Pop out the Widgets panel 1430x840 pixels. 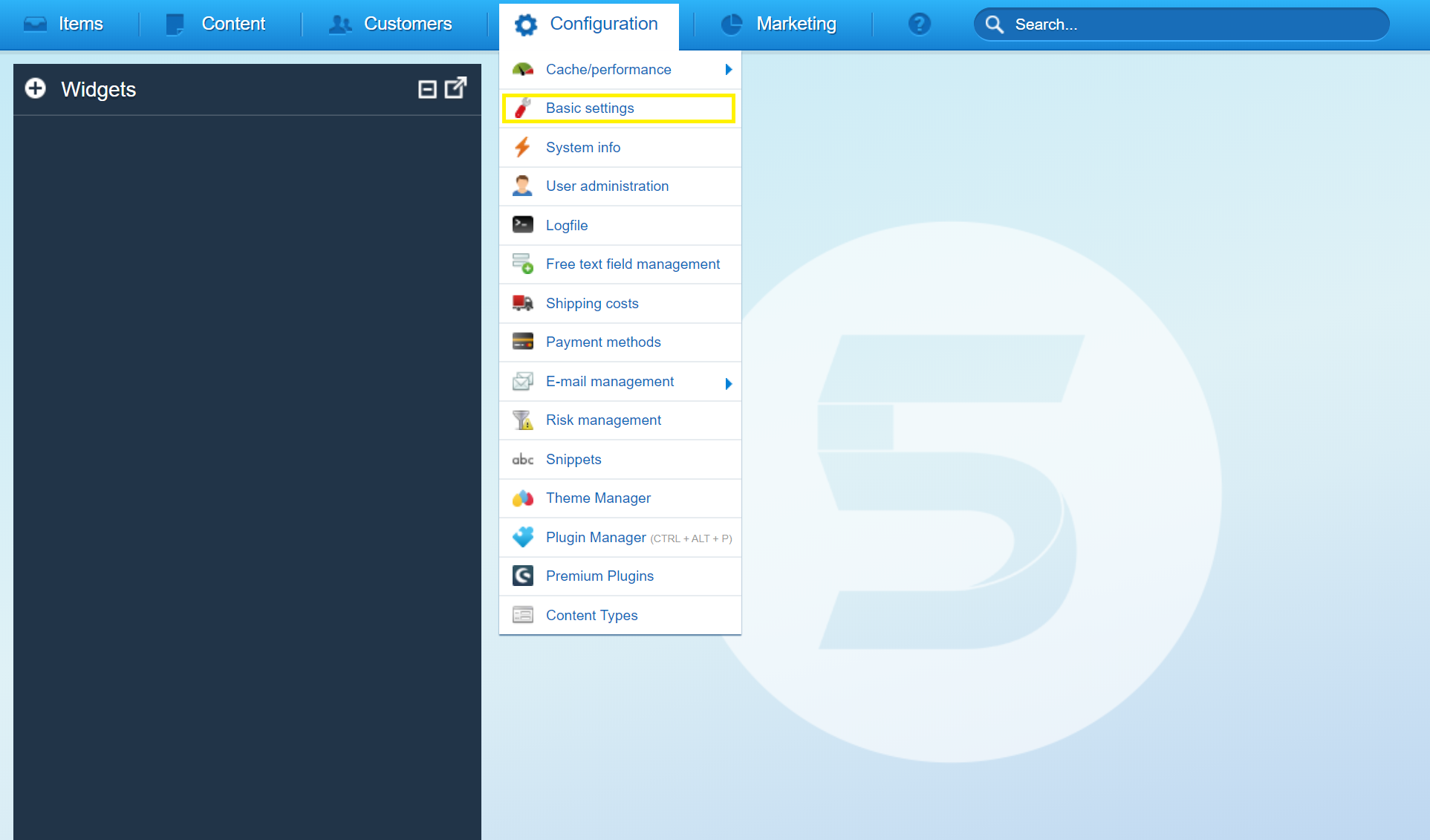pos(455,88)
